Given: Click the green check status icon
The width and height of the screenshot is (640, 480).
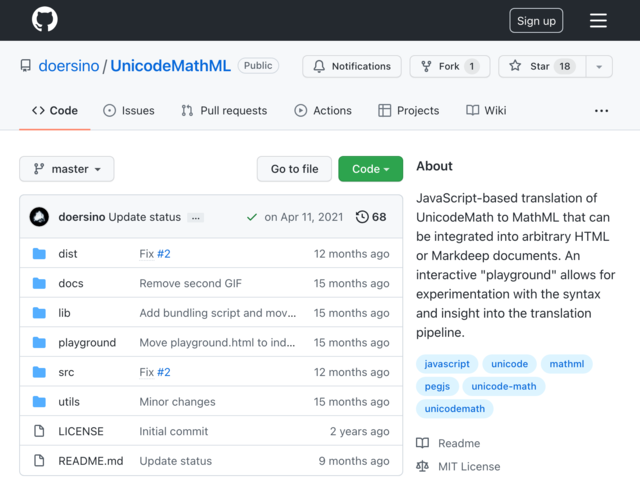Looking at the screenshot, I should coord(252,217).
